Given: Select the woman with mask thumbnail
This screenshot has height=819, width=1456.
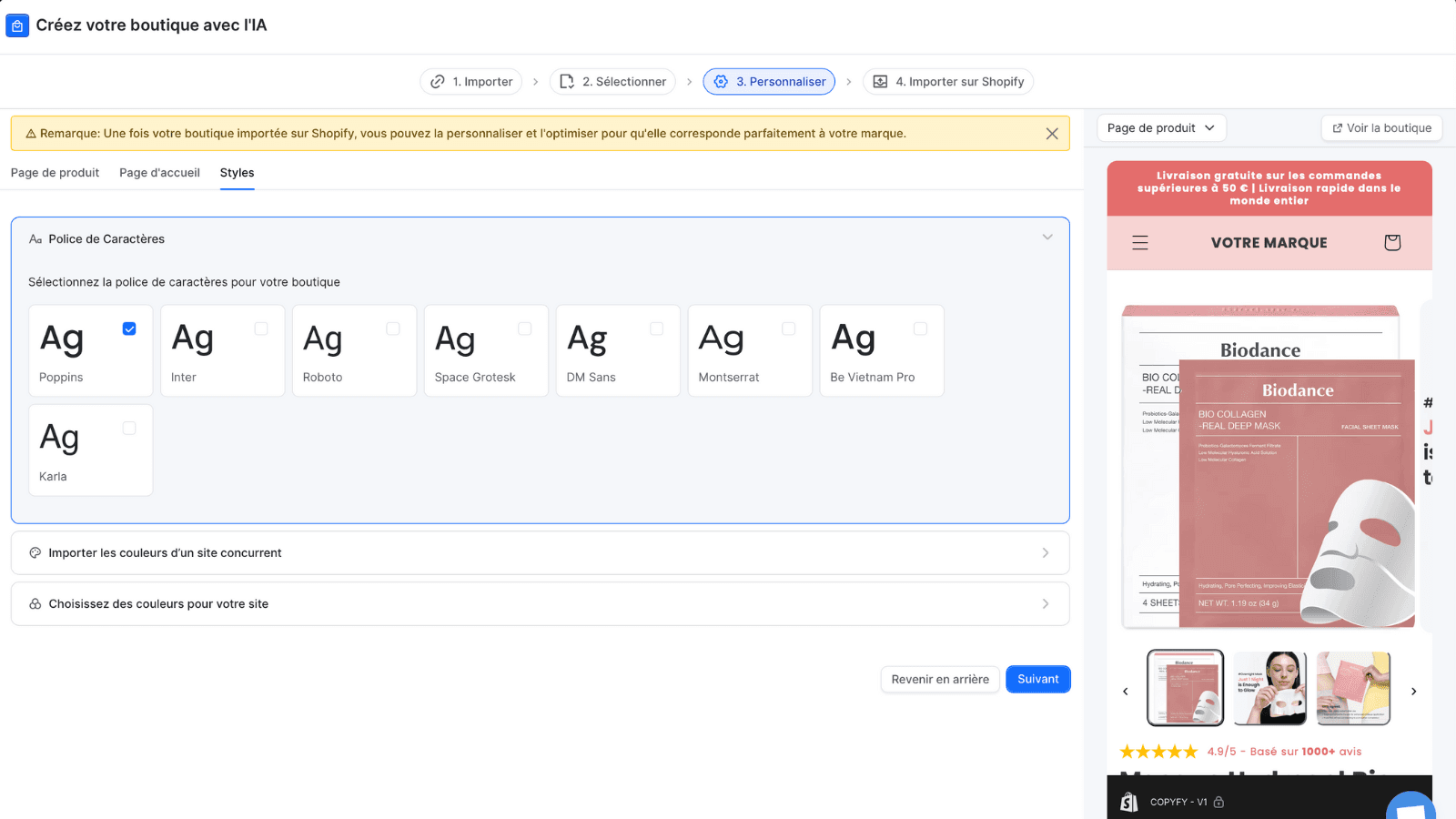Looking at the screenshot, I should [x=1269, y=688].
